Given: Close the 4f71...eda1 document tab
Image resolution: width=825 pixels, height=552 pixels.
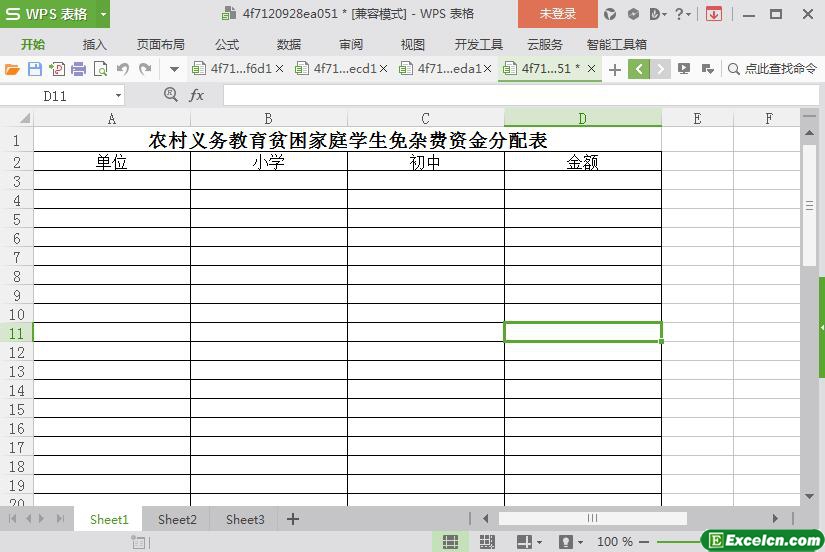Looking at the screenshot, I should pyautogui.click(x=488, y=68).
